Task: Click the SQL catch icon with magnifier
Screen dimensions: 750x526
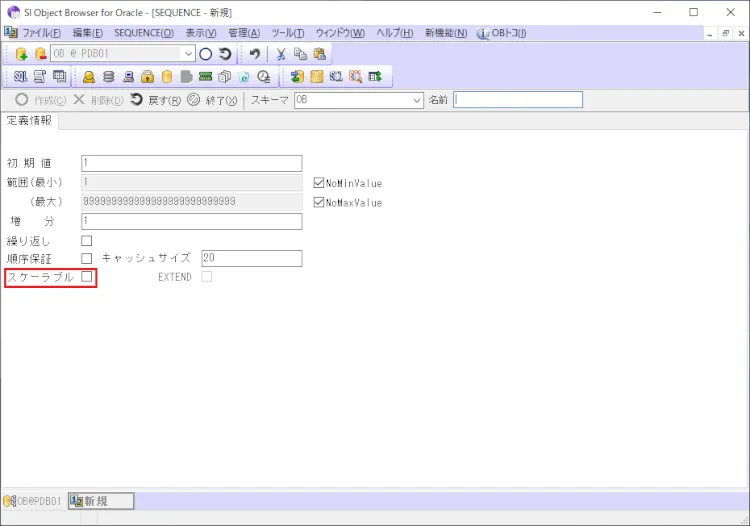Action: (355, 77)
